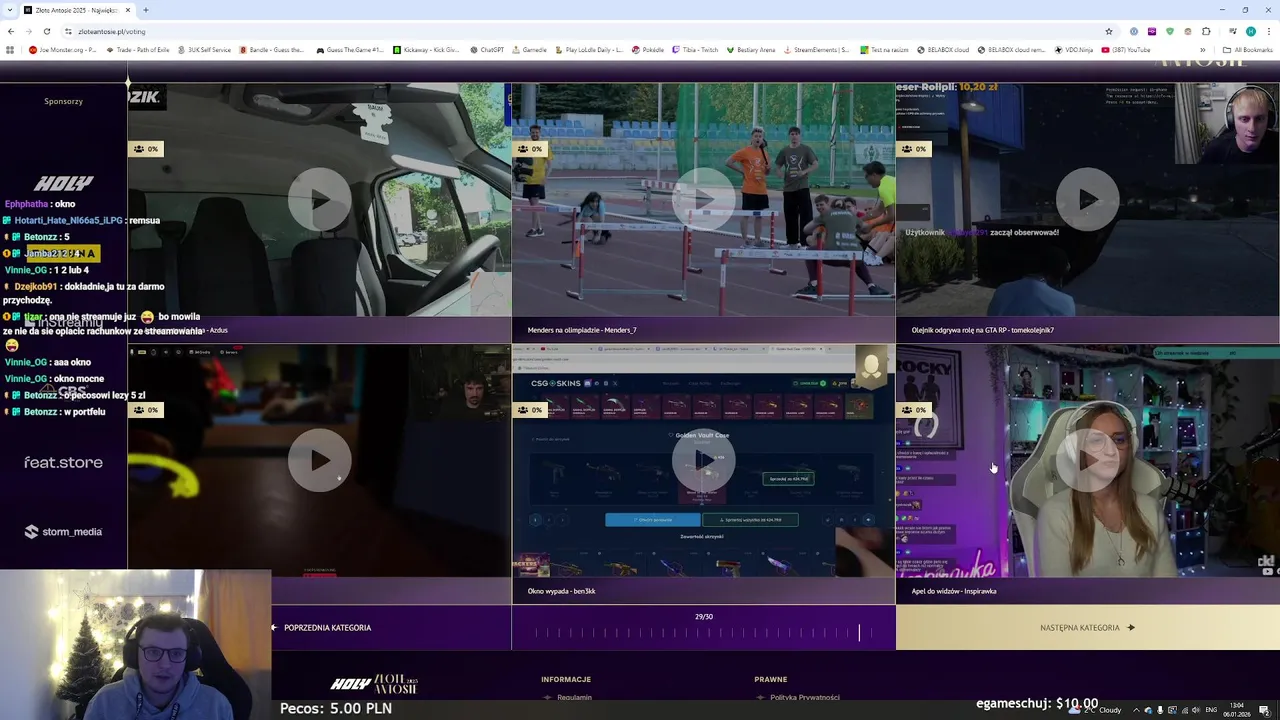1280x720 pixels.
Task: Open the Tibia - Twitch bookmark
Action: click(695, 50)
